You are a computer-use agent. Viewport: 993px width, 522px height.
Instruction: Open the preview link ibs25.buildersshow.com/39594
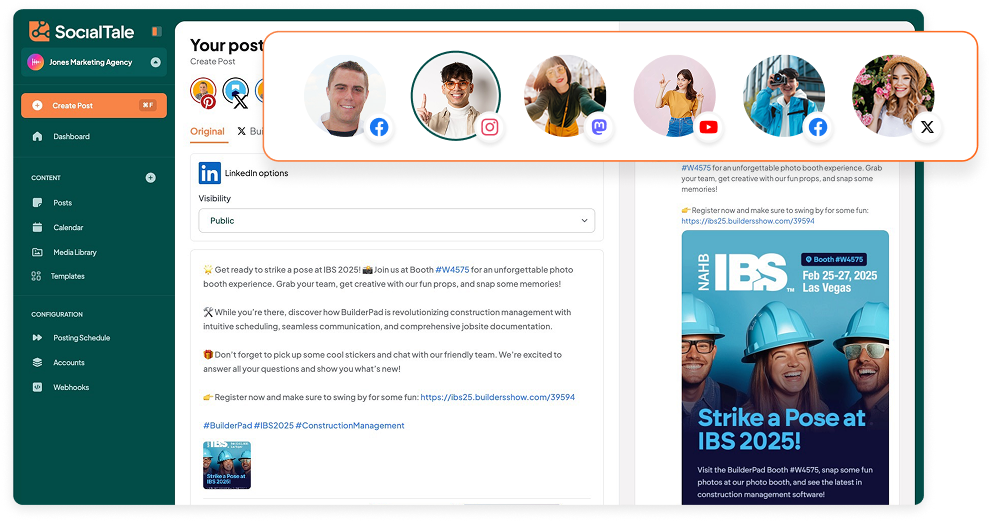(748, 221)
